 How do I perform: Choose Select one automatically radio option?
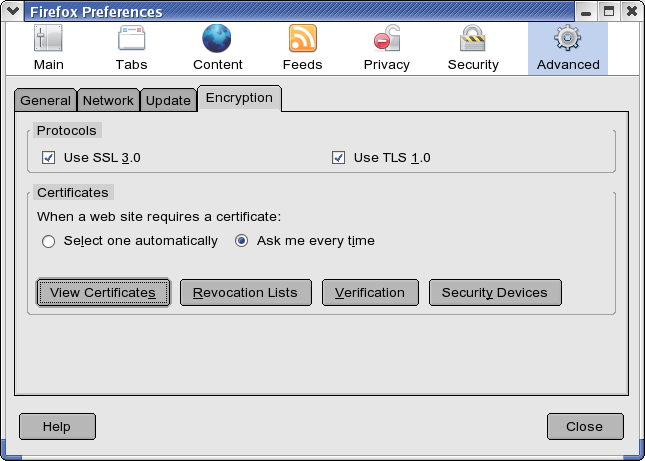[49, 241]
